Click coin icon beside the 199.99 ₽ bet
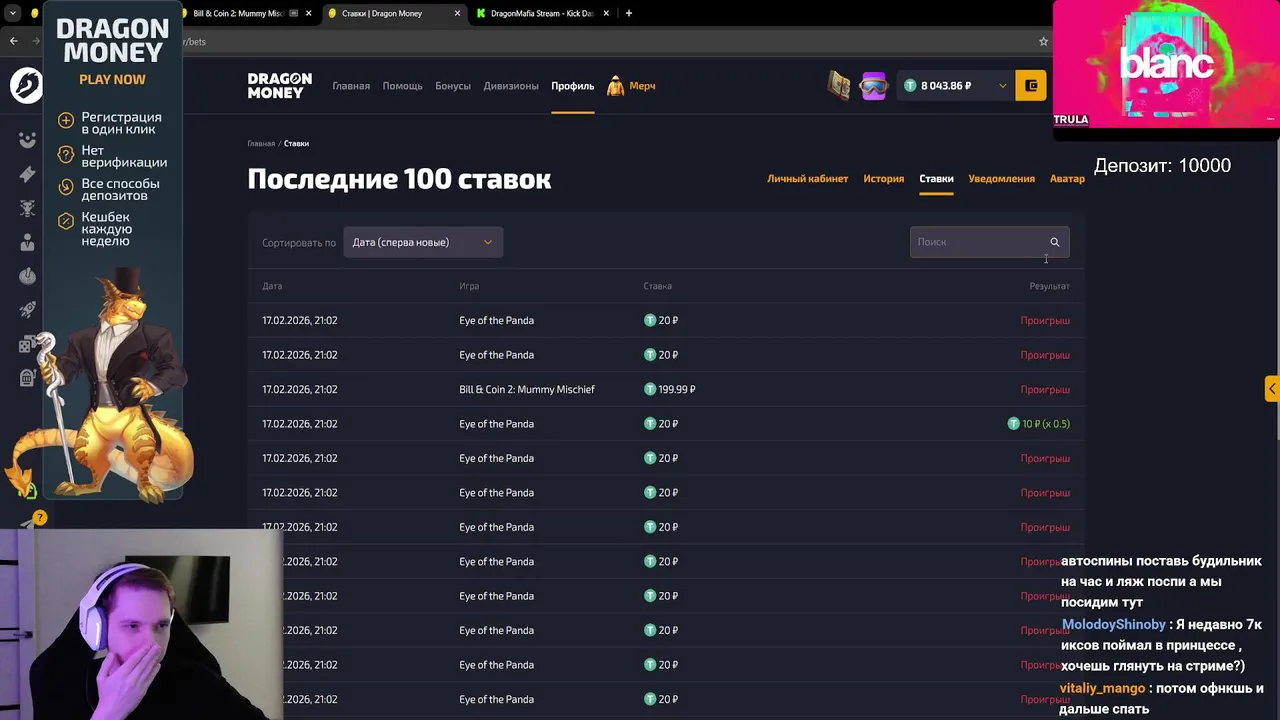1280x720 pixels. point(650,389)
